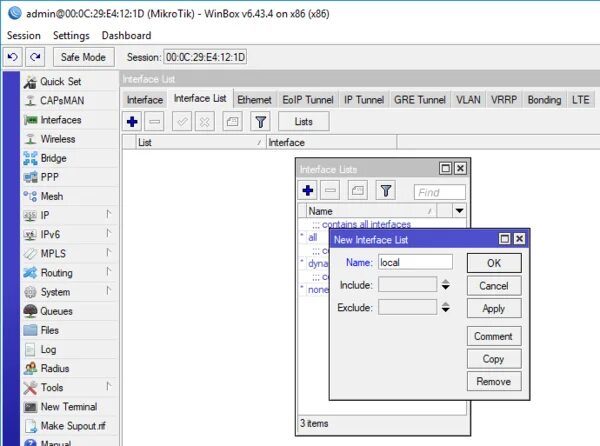The image size is (600, 446).
Task: Expand the System submenu arrow
Action: (109, 291)
